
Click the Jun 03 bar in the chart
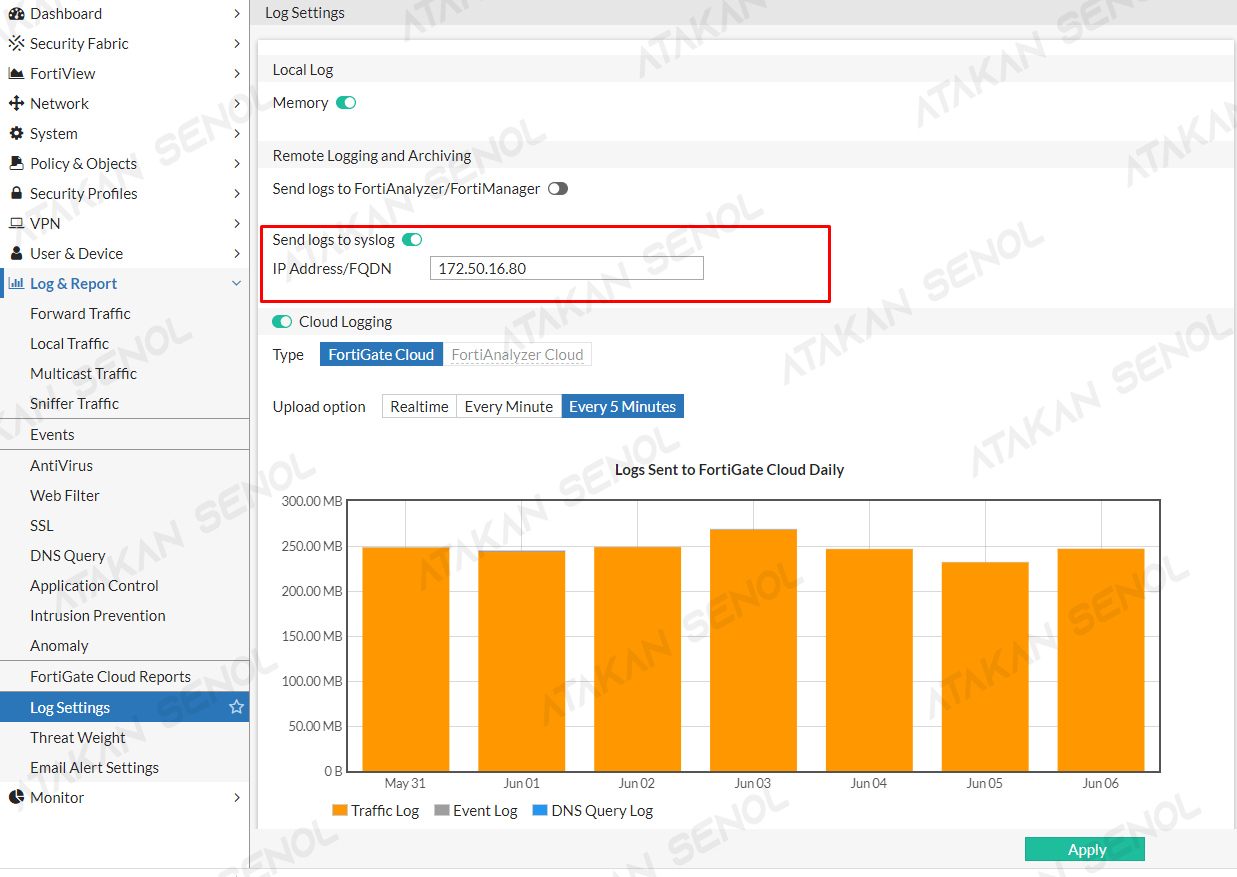point(753,650)
